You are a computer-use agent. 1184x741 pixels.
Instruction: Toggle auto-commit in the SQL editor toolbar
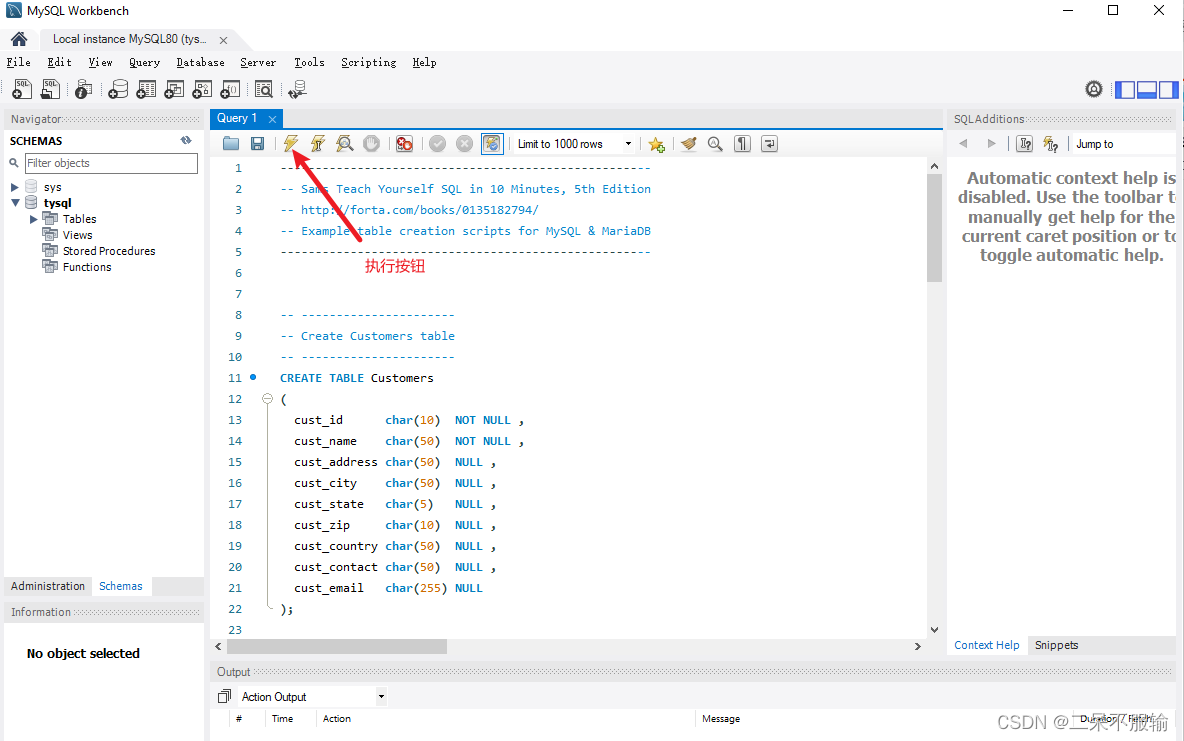[x=492, y=143]
